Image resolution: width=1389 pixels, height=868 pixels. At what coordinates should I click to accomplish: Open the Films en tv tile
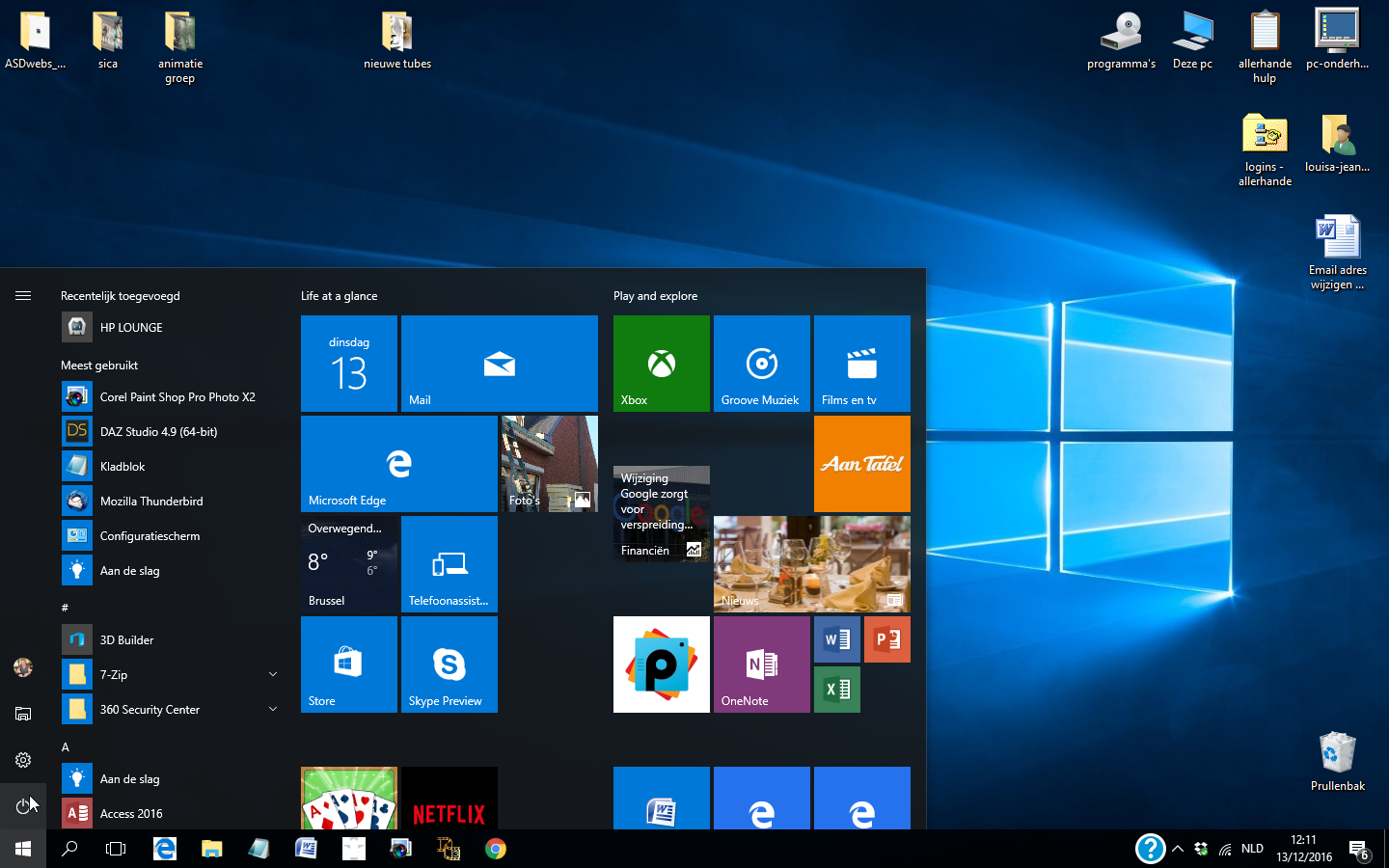click(x=861, y=364)
